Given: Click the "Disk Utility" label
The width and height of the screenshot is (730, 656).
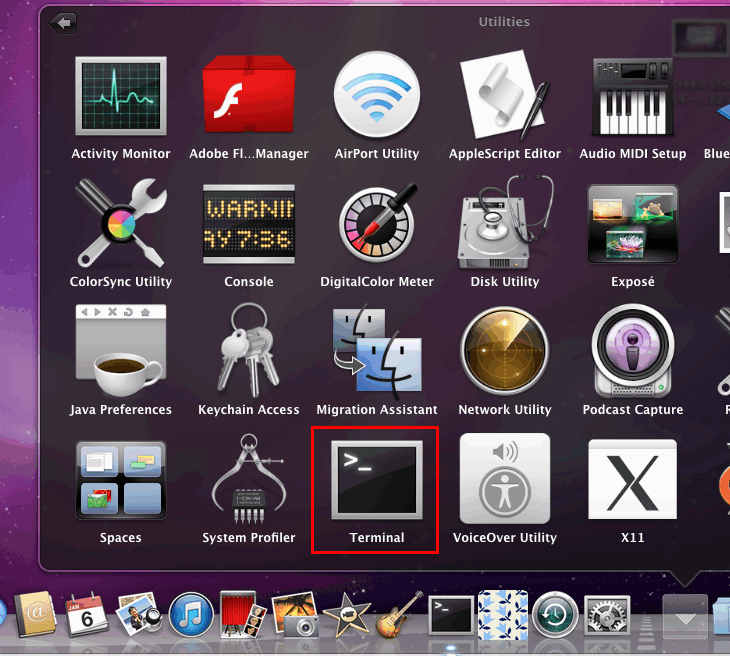Looking at the screenshot, I should point(505,281).
